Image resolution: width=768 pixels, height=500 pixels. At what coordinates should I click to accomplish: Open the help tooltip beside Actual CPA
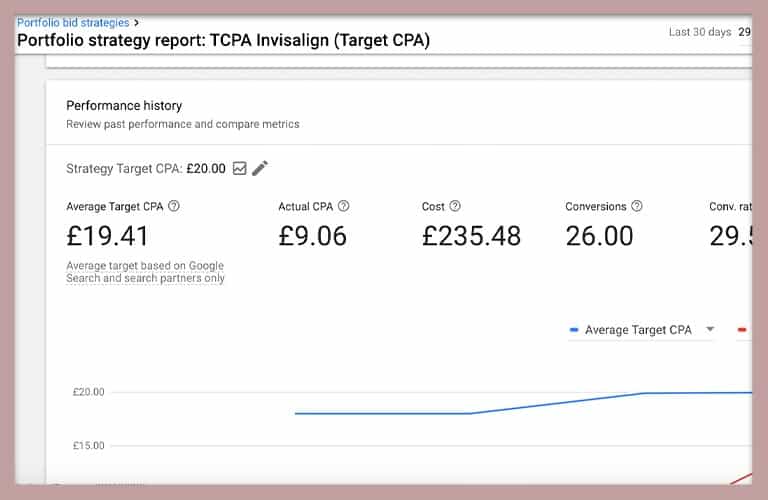tap(344, 206)
